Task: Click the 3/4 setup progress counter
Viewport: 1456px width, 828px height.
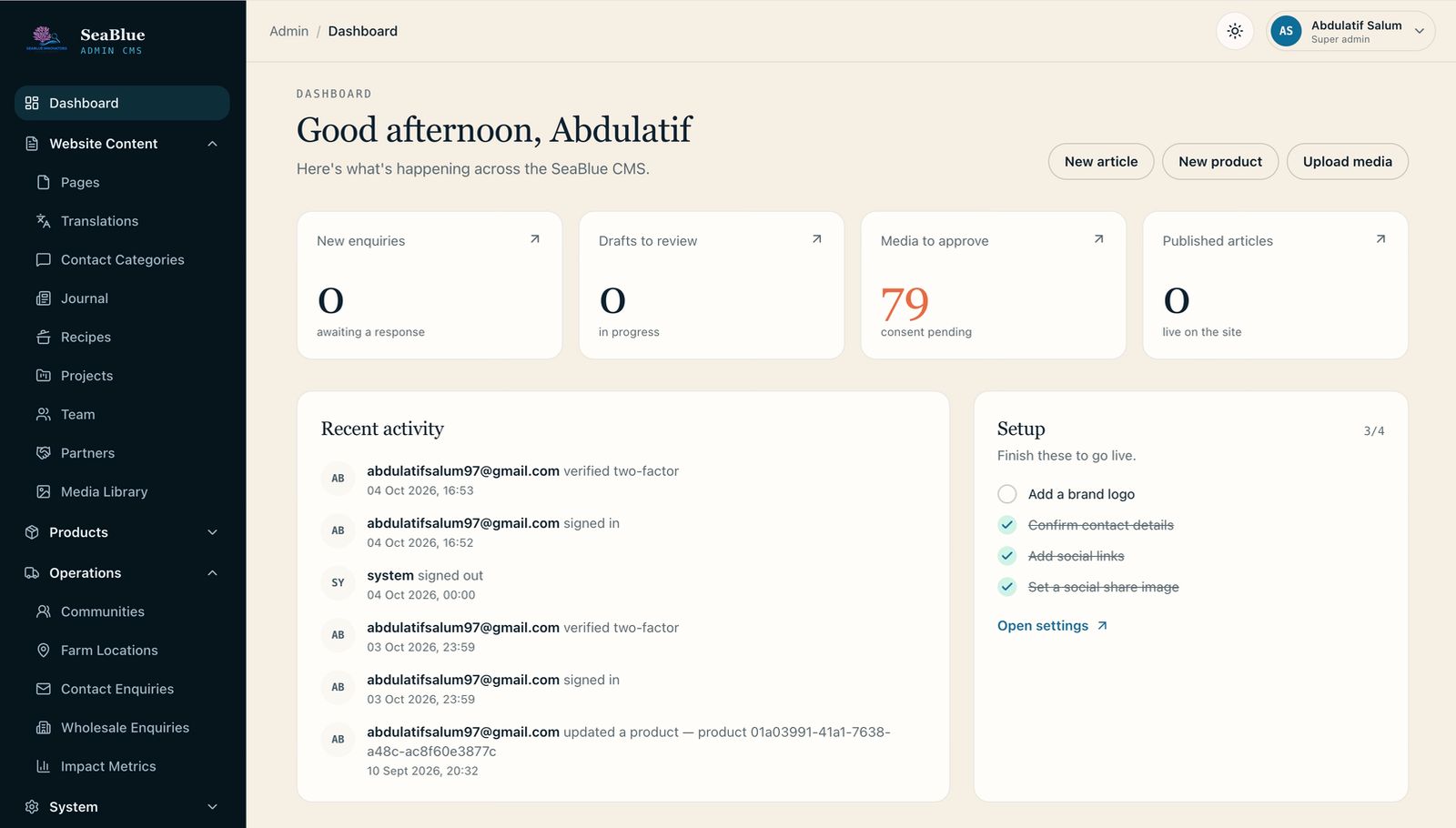Action: point(1374,431)
